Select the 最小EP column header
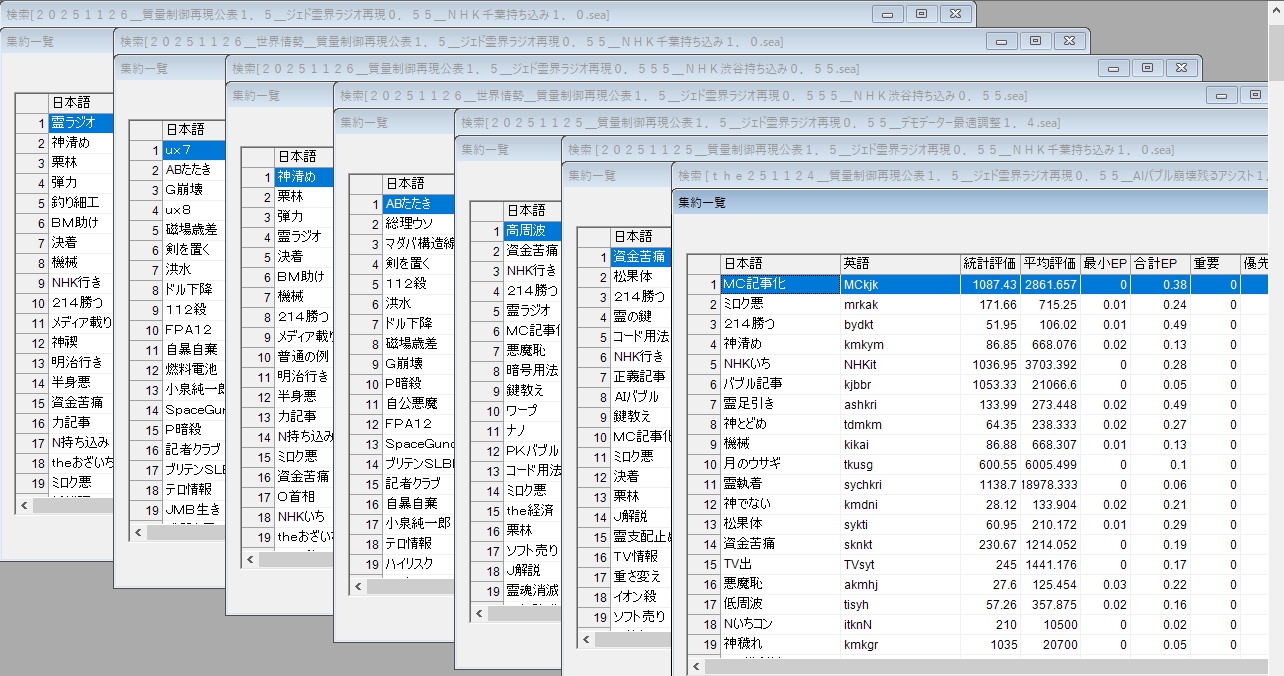This screenshot has height=676, width=1284. [1105, 264]
